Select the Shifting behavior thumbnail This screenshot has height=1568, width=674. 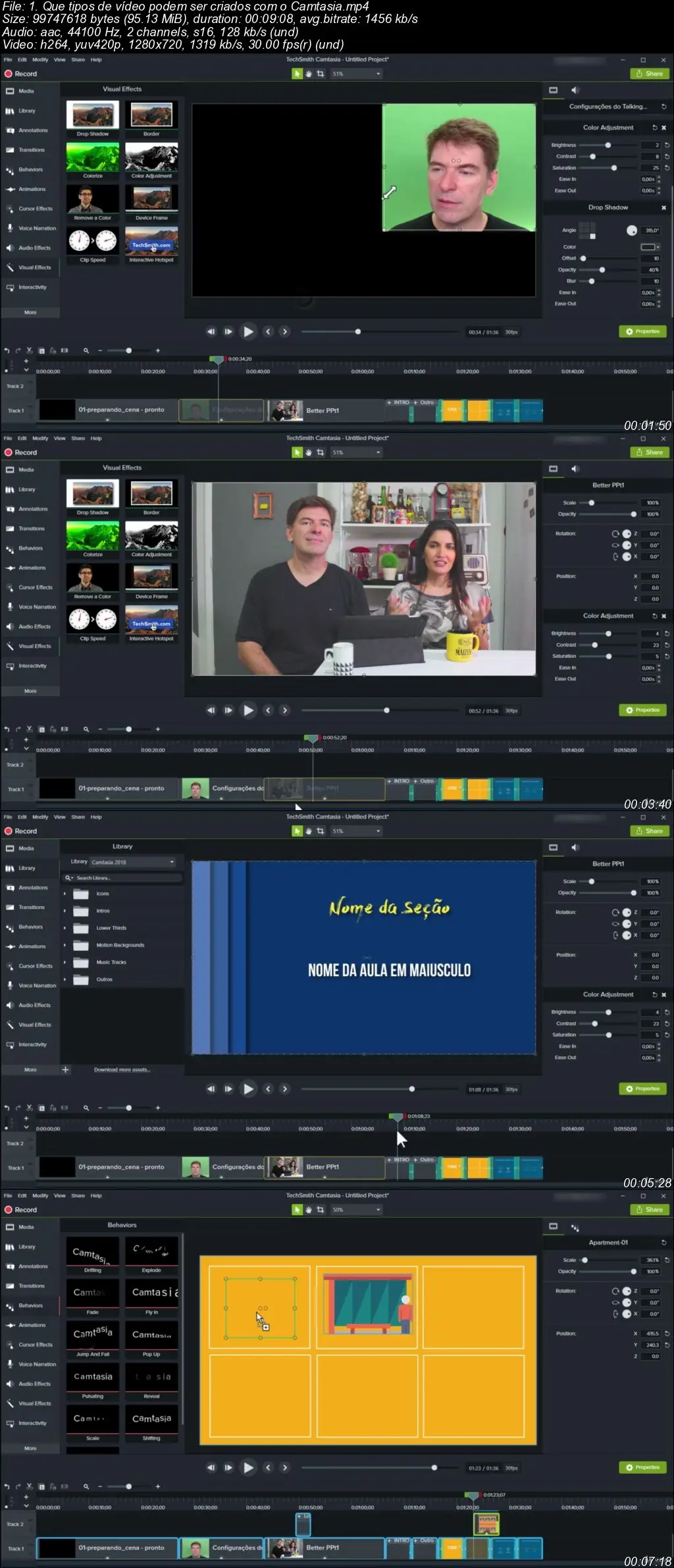pyautogui.click(x=151, y=1419)
